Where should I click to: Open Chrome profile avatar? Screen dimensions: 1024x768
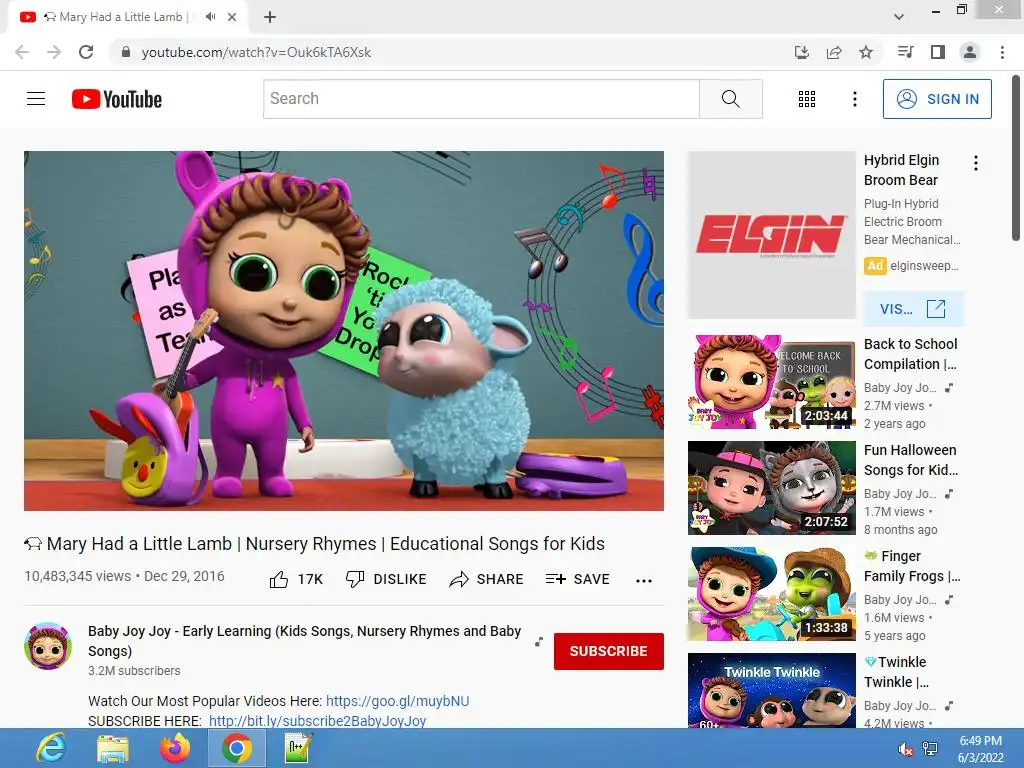tap(970, 52)
